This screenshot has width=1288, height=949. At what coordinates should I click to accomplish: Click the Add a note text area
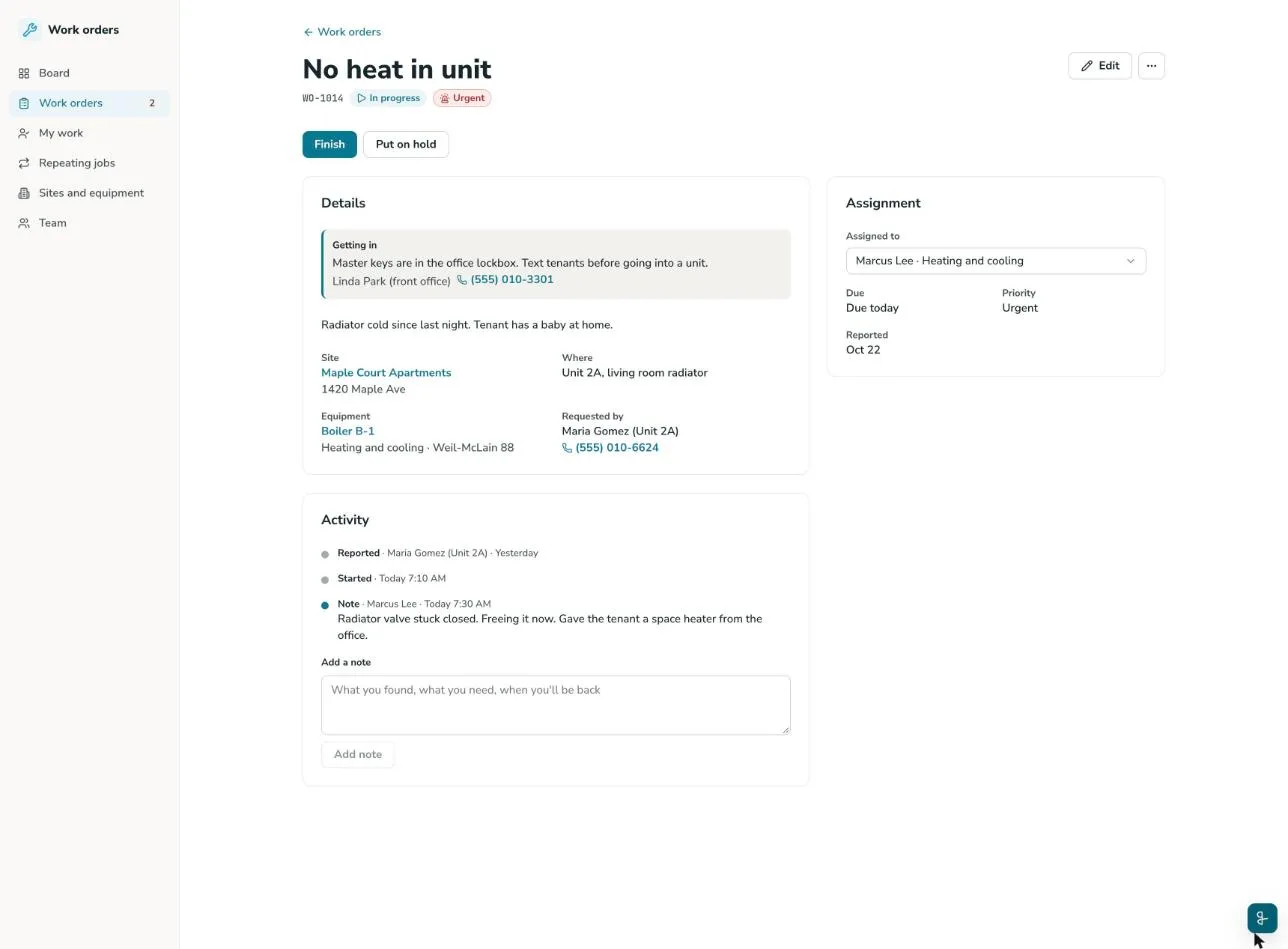(556, 705)
